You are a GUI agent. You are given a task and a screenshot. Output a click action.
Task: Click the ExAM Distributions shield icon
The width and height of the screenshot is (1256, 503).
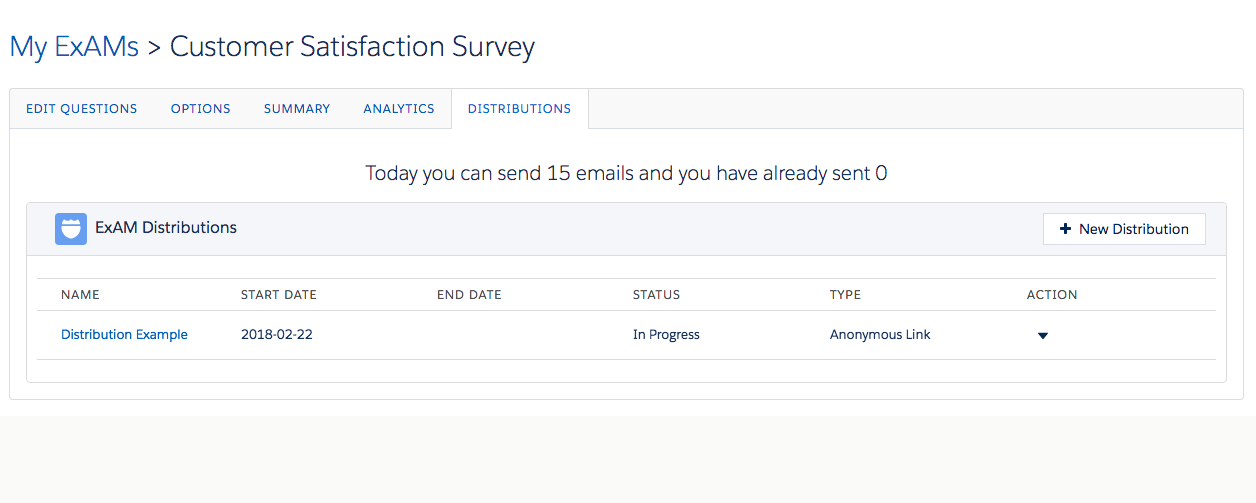(71, 228)
